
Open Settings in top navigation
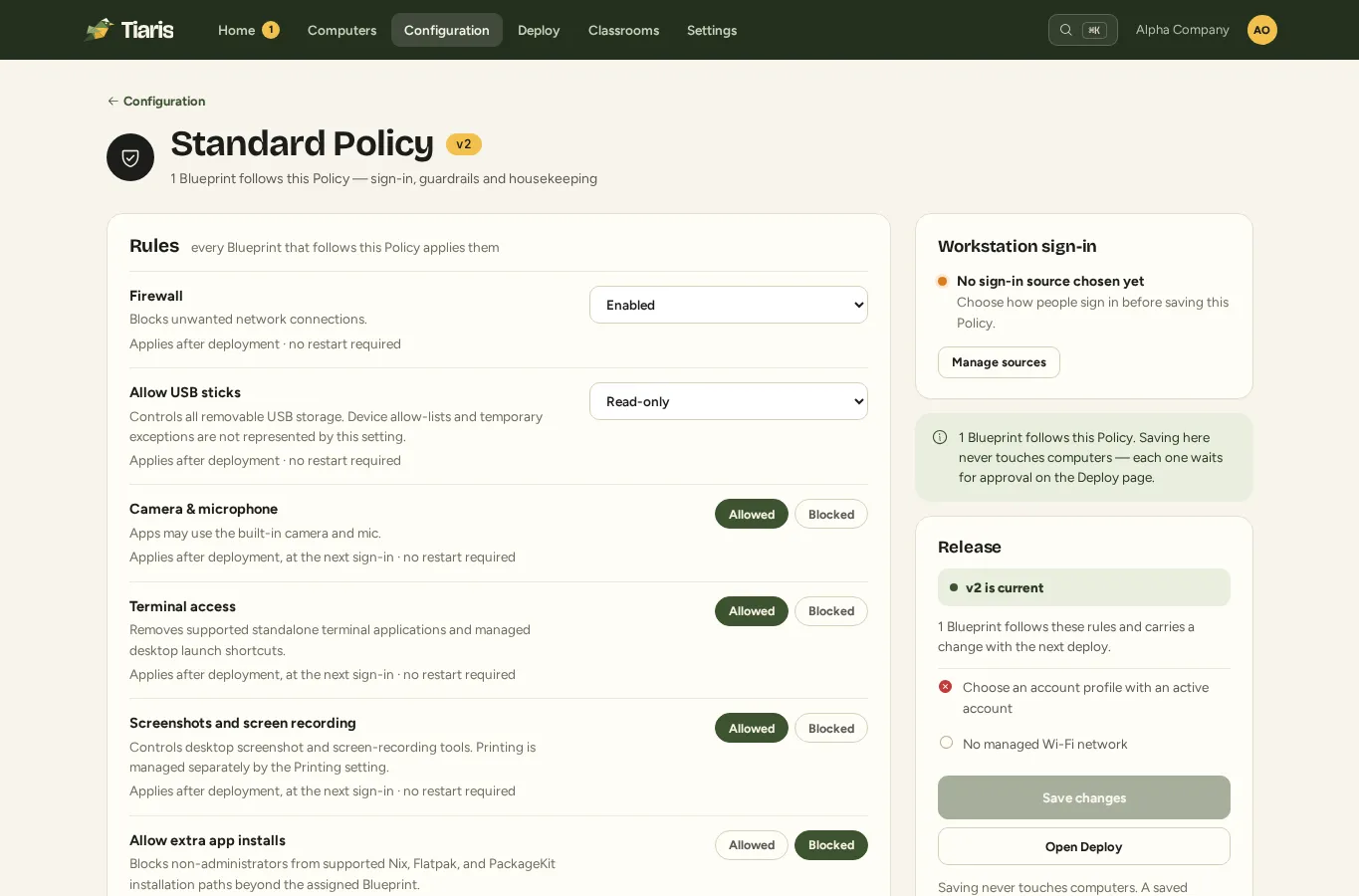point(712,30)
